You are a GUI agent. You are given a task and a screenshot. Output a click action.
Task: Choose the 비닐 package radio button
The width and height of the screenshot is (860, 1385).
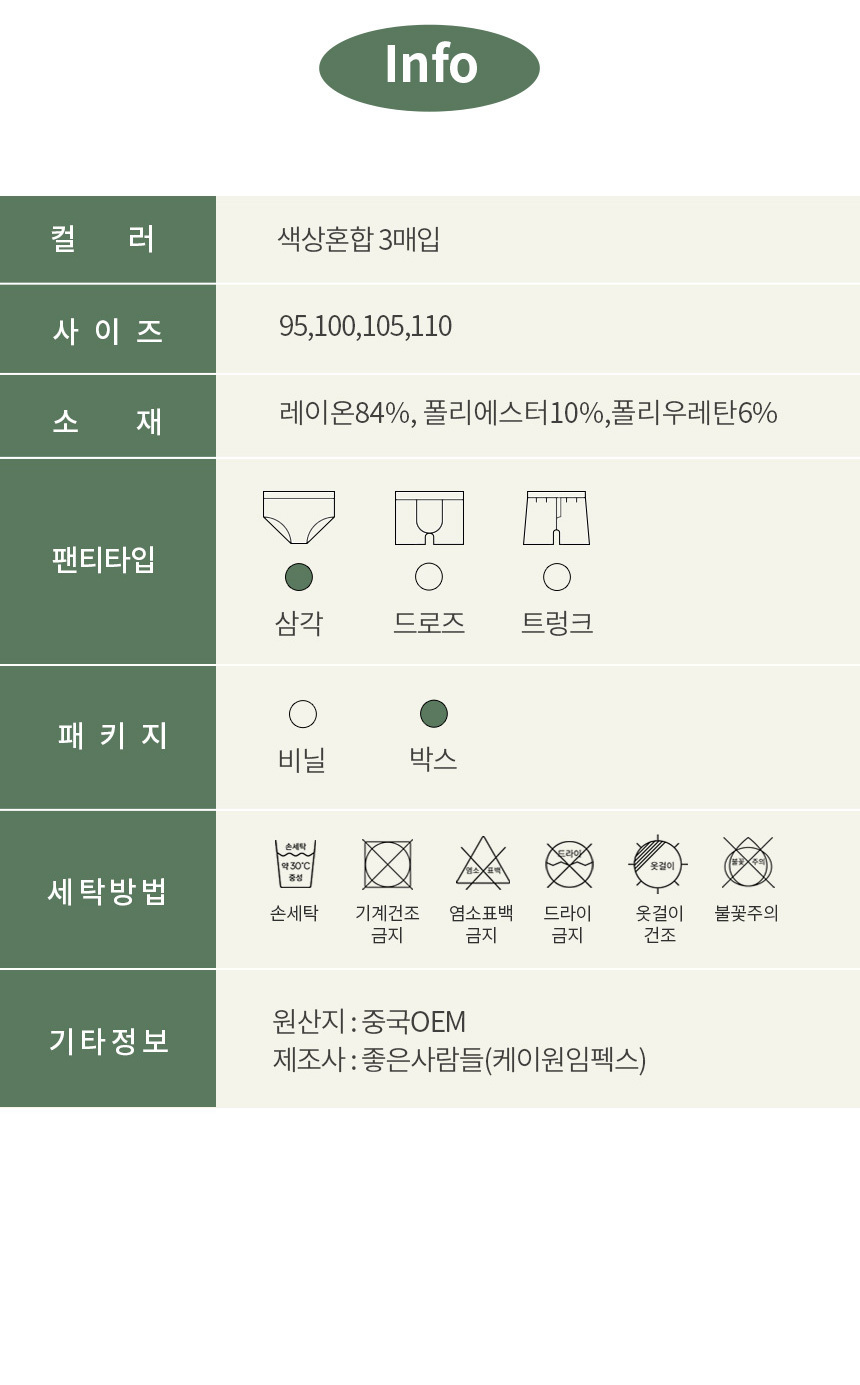[x=303, y=714]
